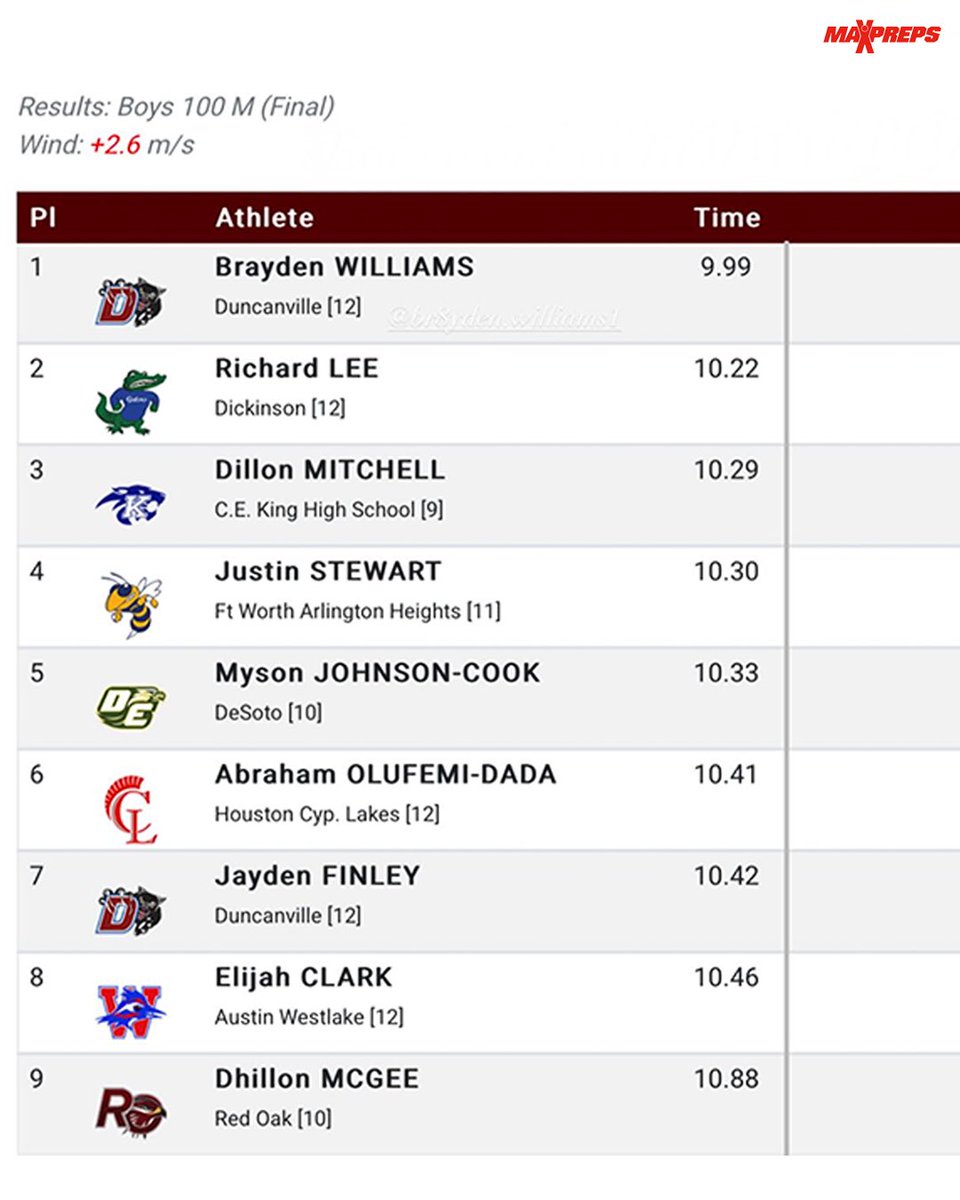Click the Dickinson Gators alligator logo

[x=131, y=402]
